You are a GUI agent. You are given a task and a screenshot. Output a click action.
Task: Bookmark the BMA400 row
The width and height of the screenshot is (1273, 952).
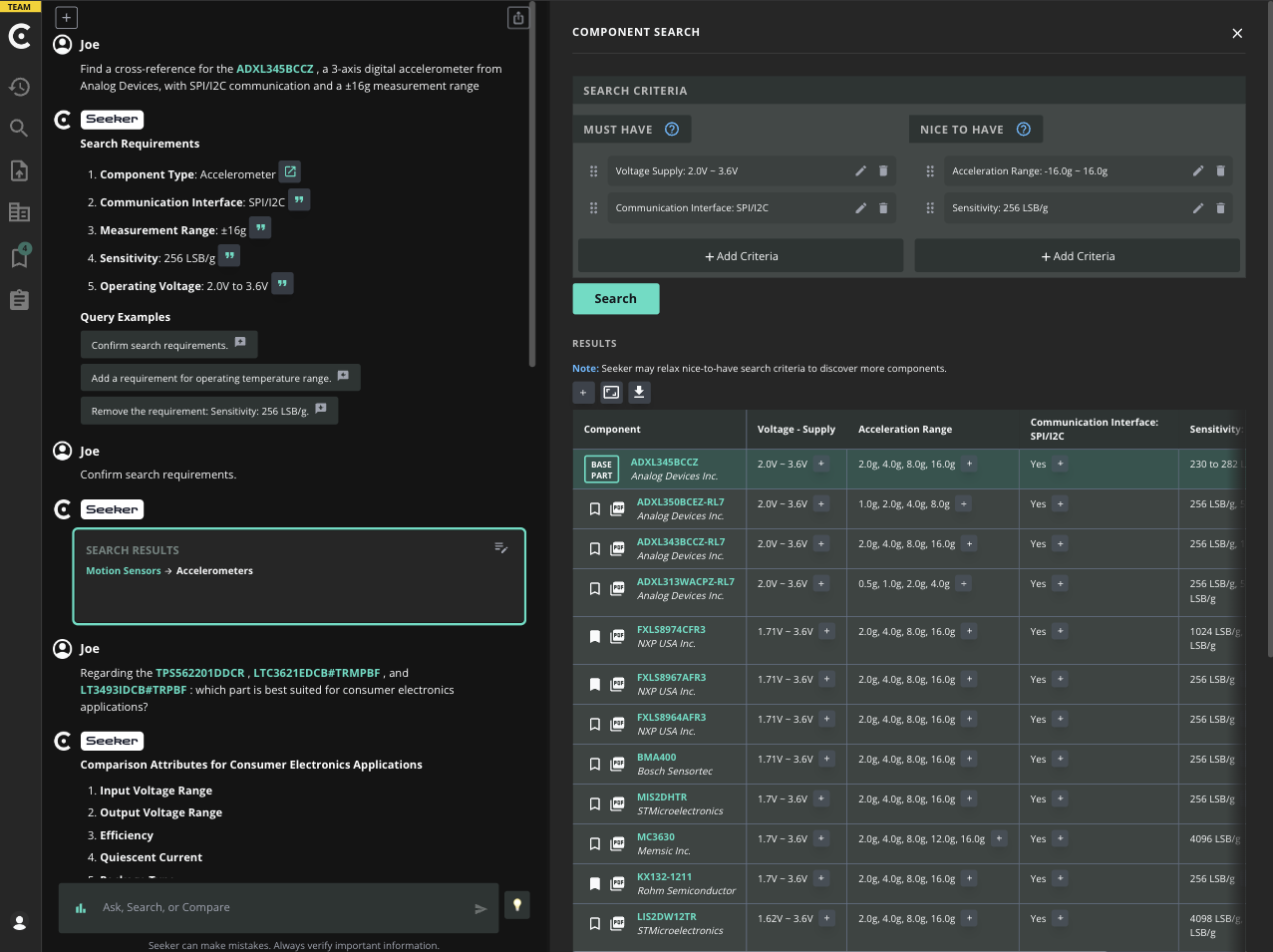pyautogui.click(x=595, y=764)
